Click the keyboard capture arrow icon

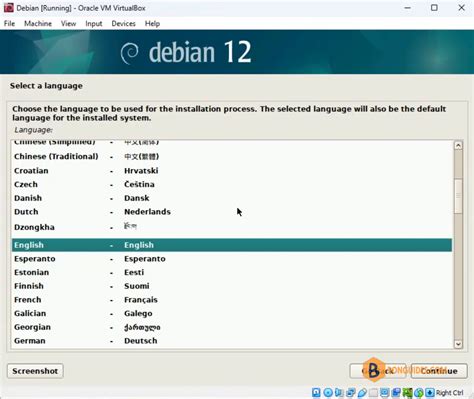pos(430,393)
